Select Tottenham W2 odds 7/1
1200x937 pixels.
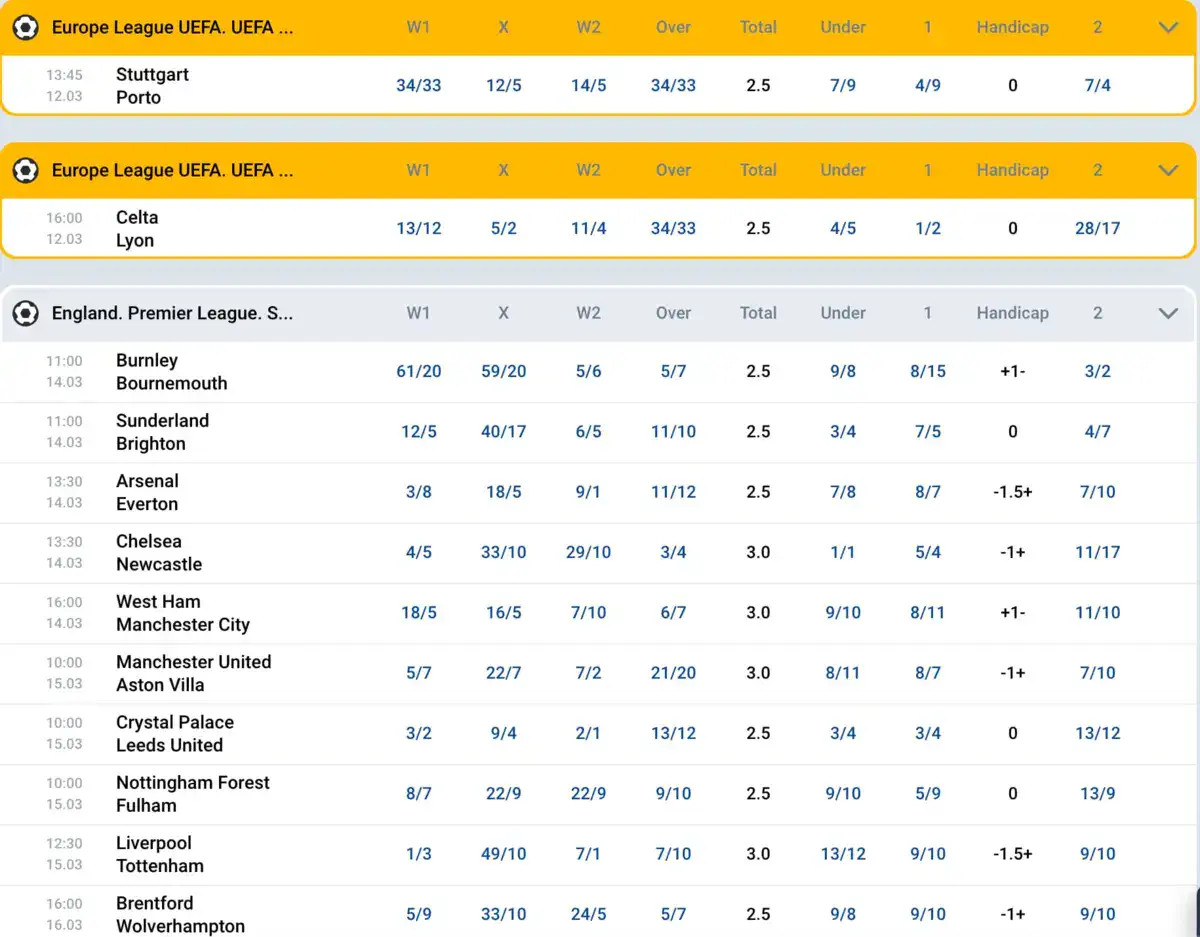coord(588,853)
